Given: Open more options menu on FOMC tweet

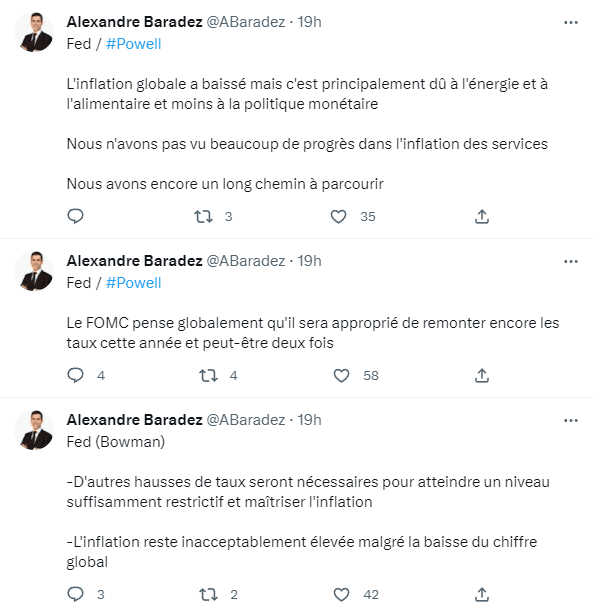Looking at the screenshot, I should [x=571, y=261].
